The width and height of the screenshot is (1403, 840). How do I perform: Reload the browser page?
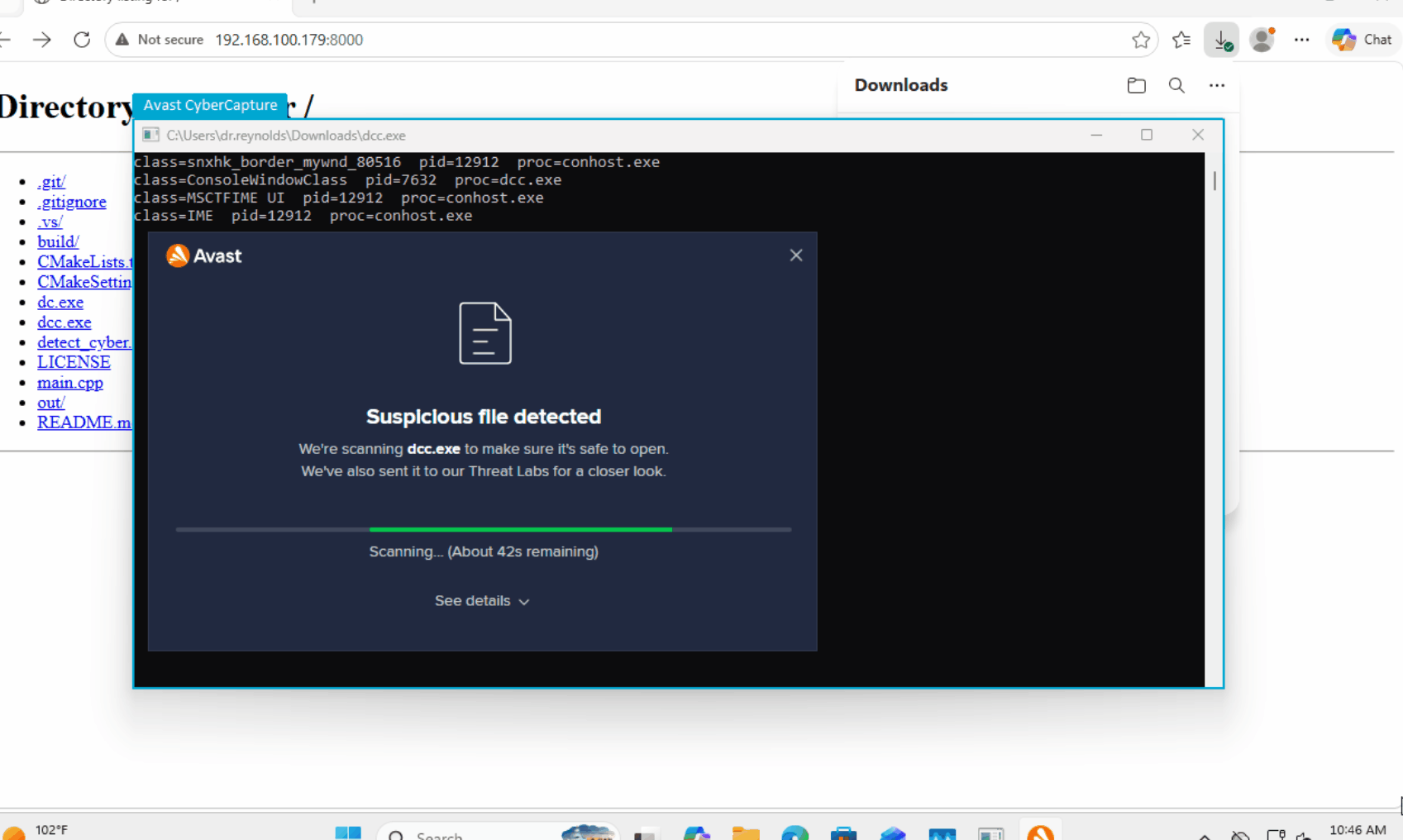click(82, 40)
